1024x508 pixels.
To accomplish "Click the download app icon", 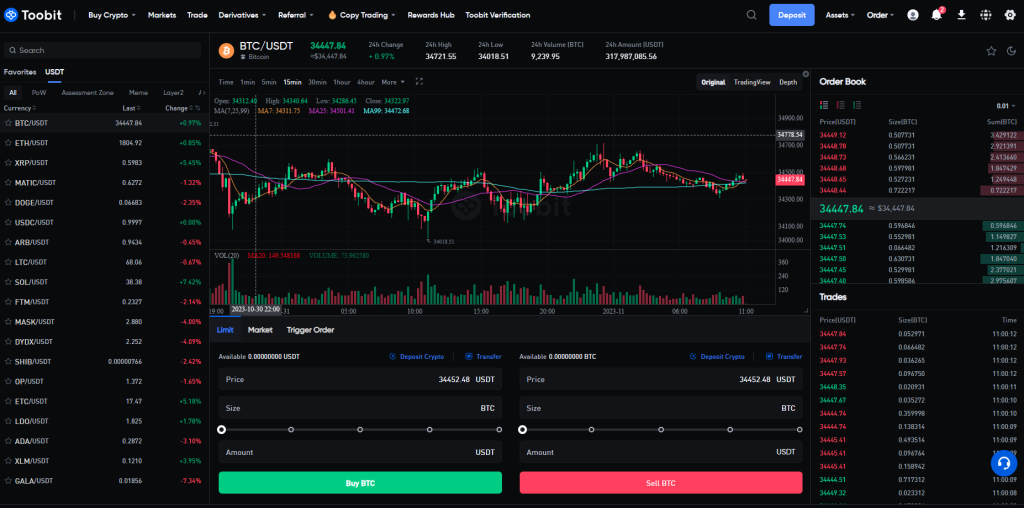I will tap(961, 15).
